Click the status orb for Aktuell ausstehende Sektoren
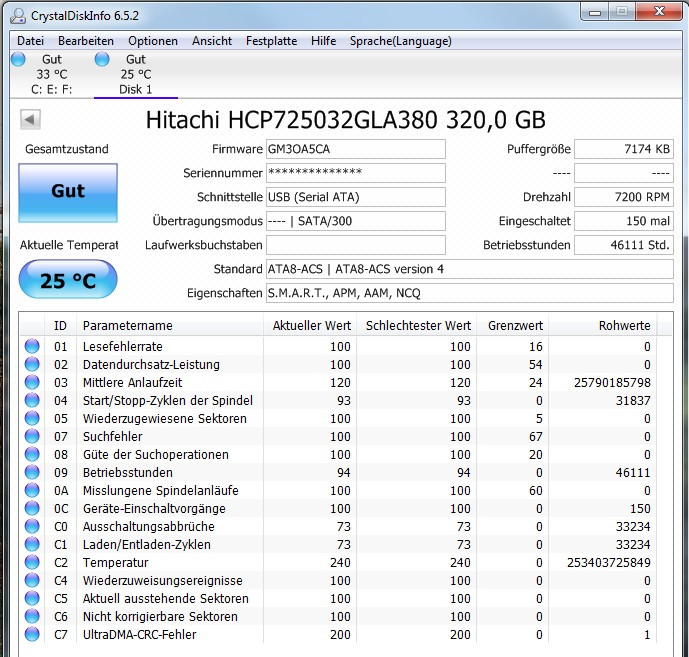This screenshot has height=657, width=689. pyautogui.click(x=32, y=599)
